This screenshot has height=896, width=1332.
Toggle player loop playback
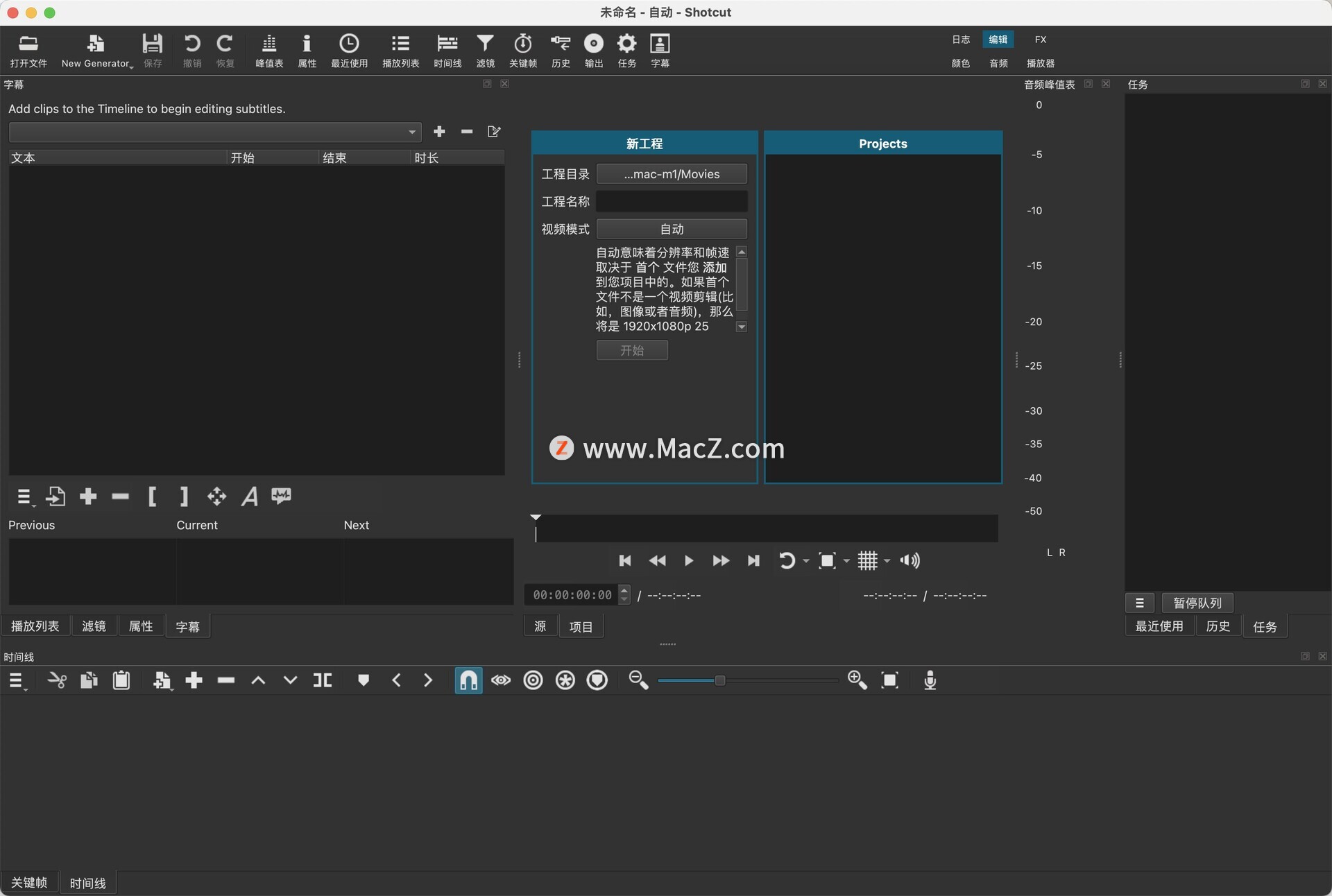(x=787, y=560)
